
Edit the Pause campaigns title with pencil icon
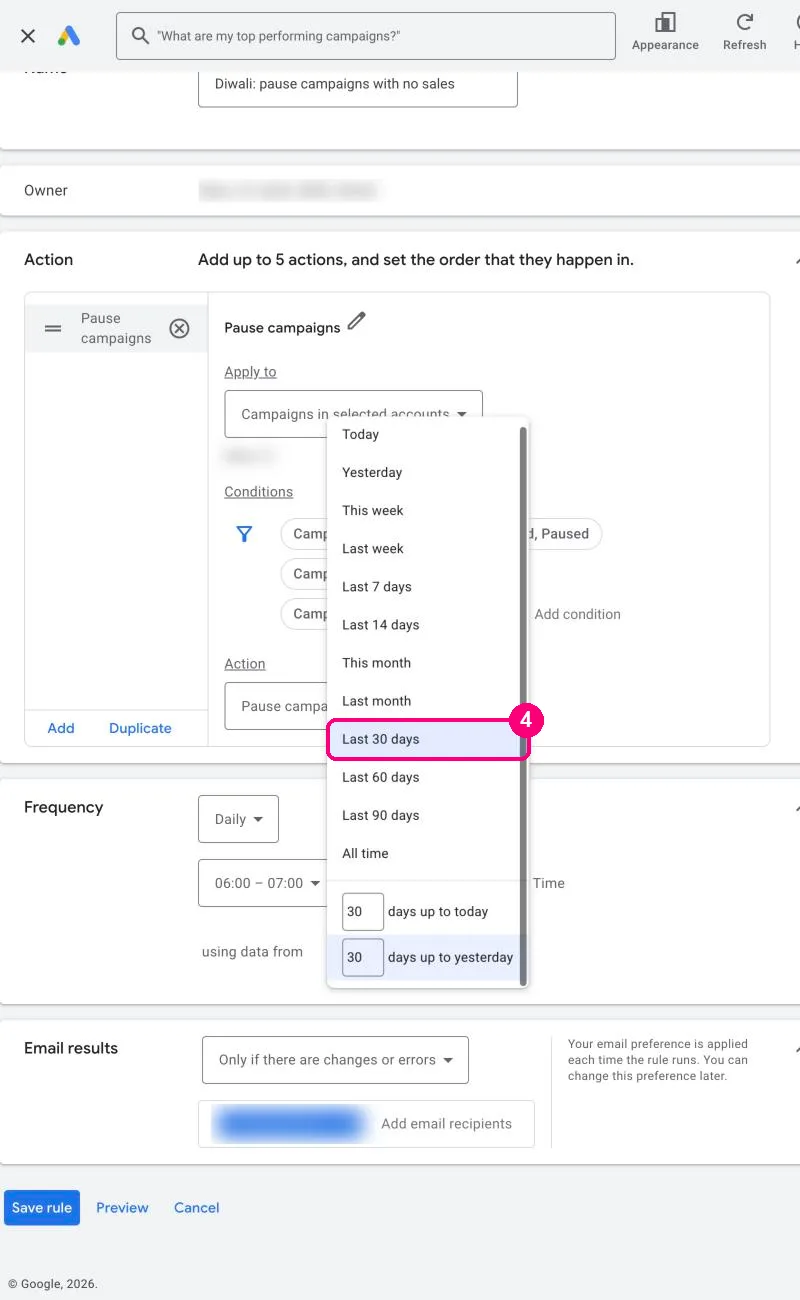tap(356, 322)
